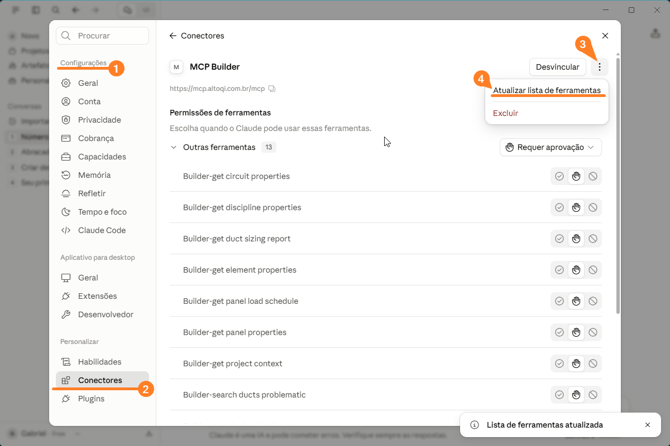Screen dimensions: 670x446
Task: Copy the MCP Builder URL with copy icon
Action: point(272,88)
